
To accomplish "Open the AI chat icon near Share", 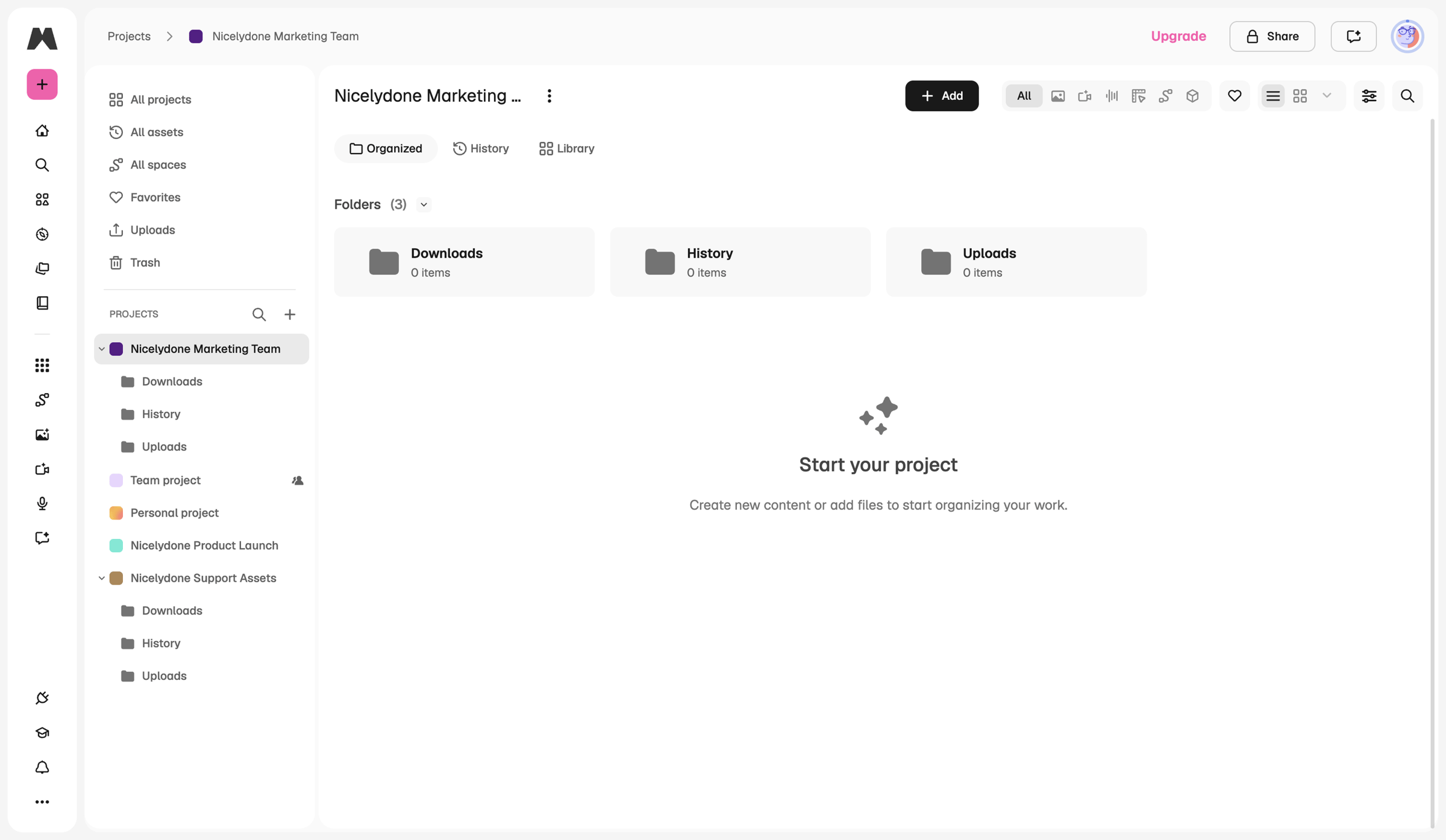I will pyautogui.click(x=1354, y=36).
